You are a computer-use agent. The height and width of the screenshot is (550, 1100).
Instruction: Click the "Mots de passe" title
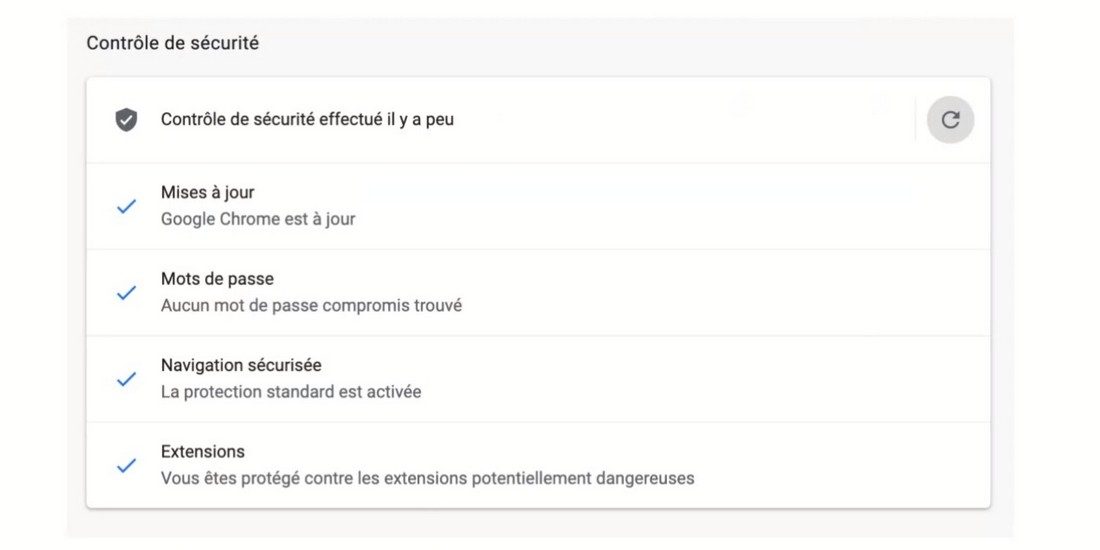(217, 279)
